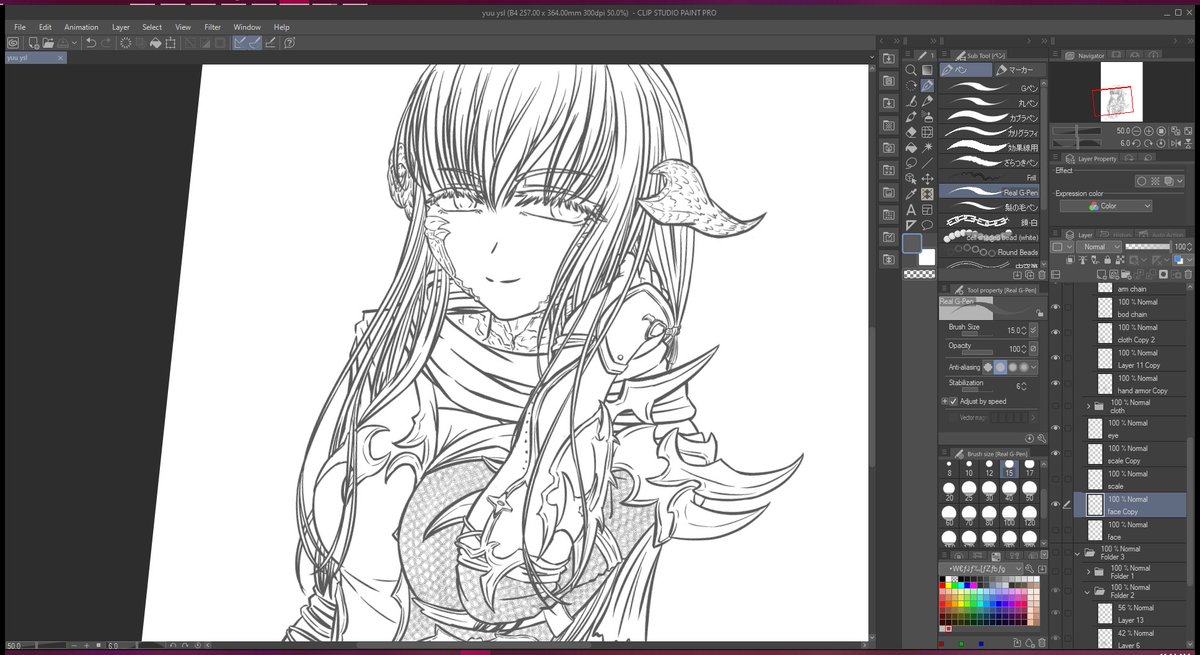Viewport: 1200px width, 655px height.
Task: Select the Zoom magnifier tool
Action: [x=912, y=70]
